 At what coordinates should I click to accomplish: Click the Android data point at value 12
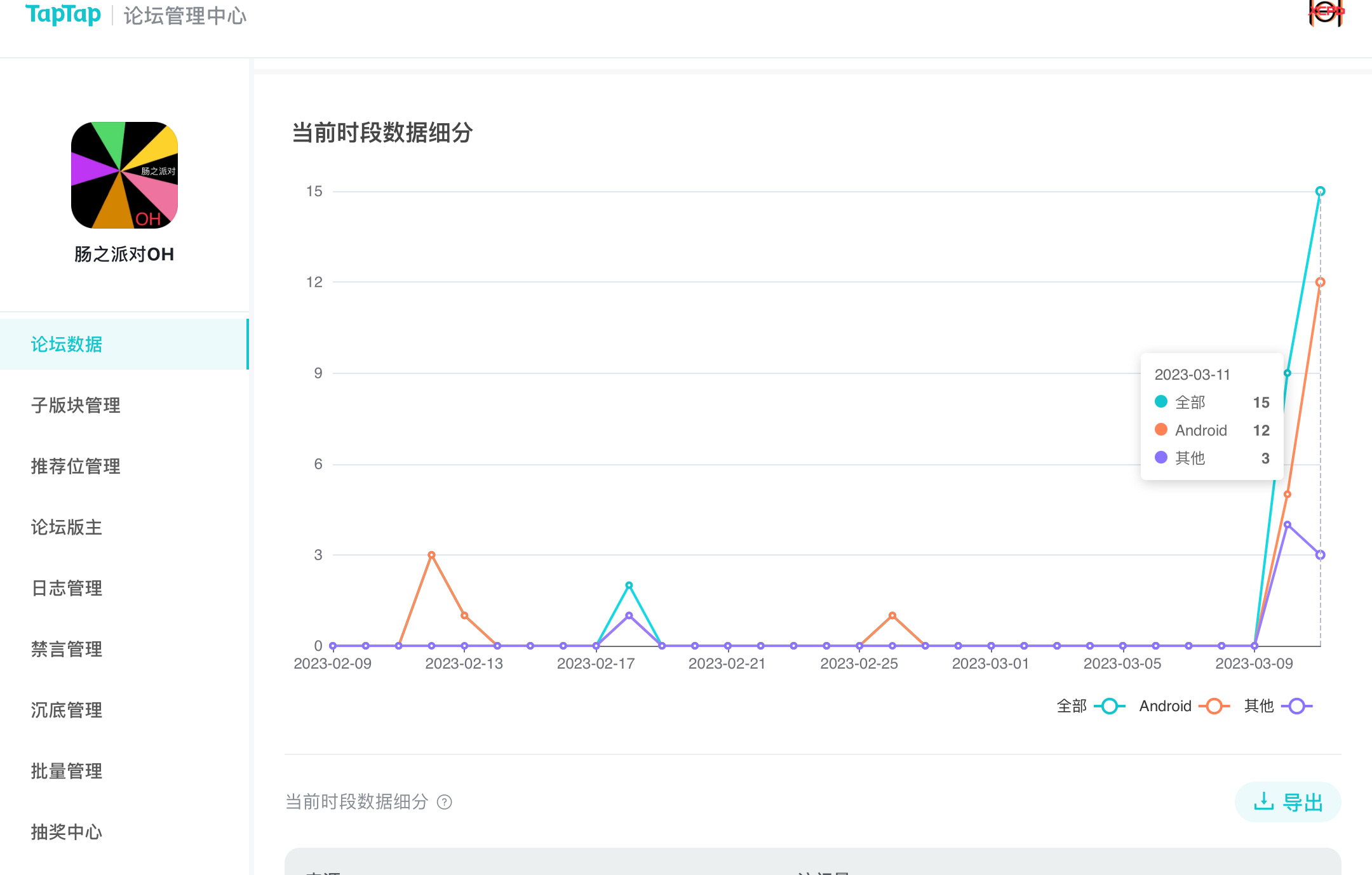point(1320,282)
